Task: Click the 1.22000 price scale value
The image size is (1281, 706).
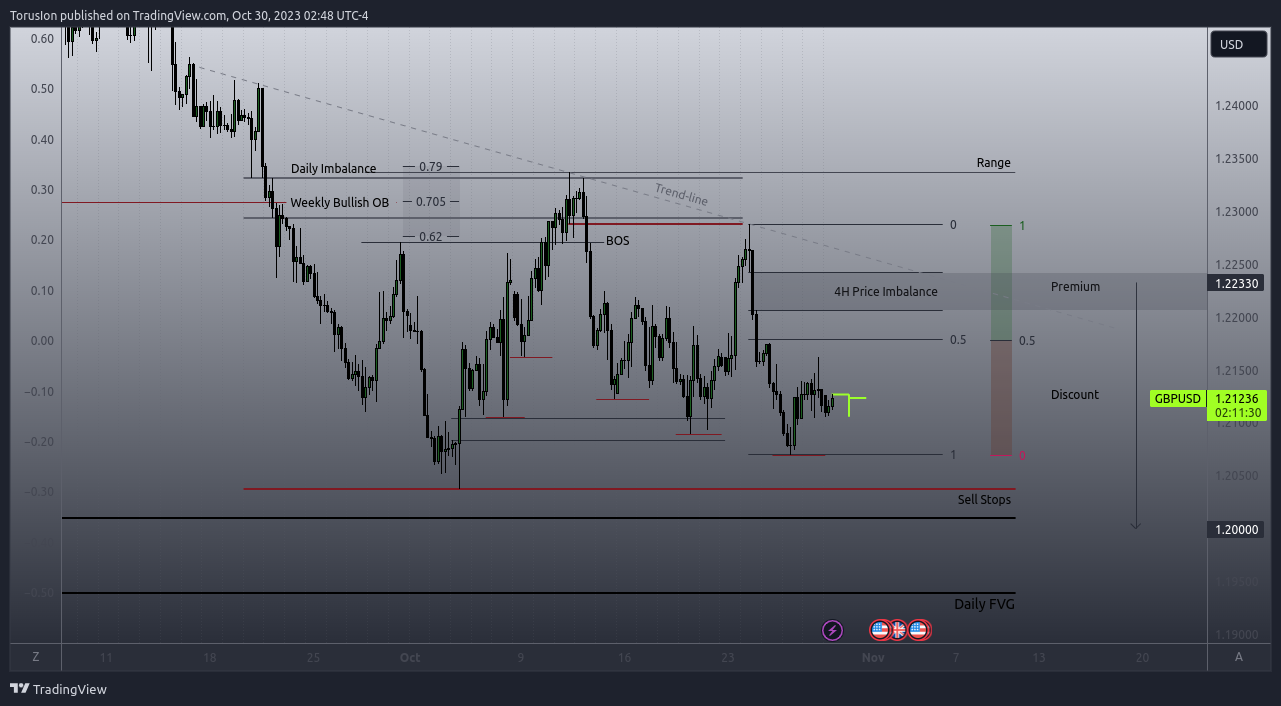Action: point(1237,318)
